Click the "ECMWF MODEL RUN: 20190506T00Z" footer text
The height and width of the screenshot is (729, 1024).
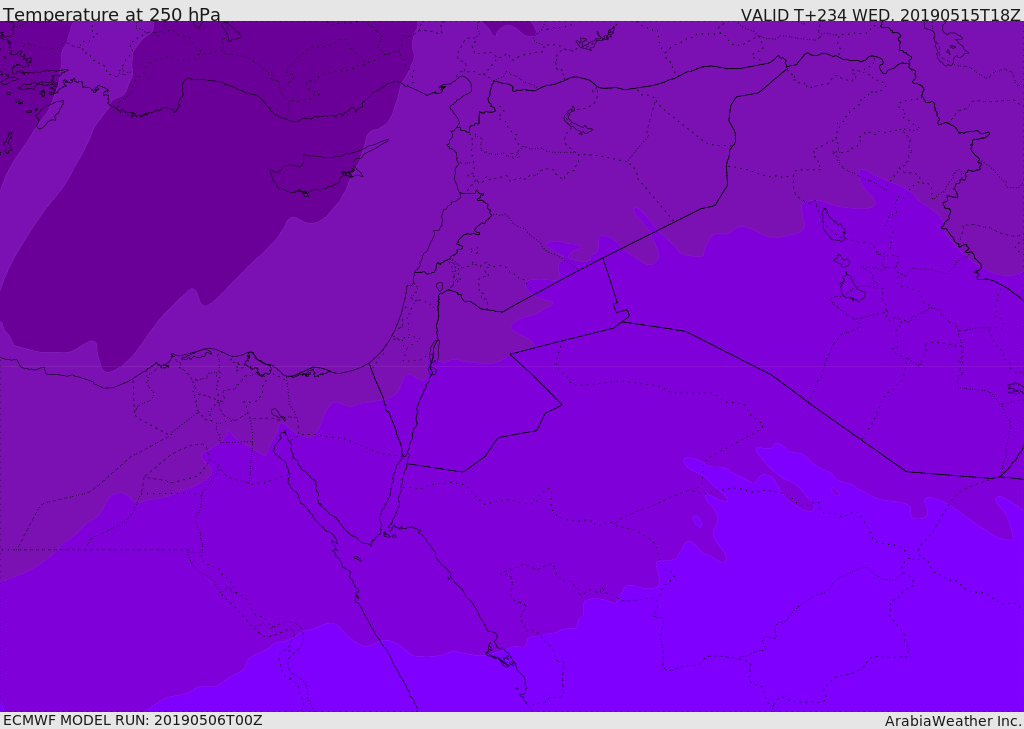133,720
